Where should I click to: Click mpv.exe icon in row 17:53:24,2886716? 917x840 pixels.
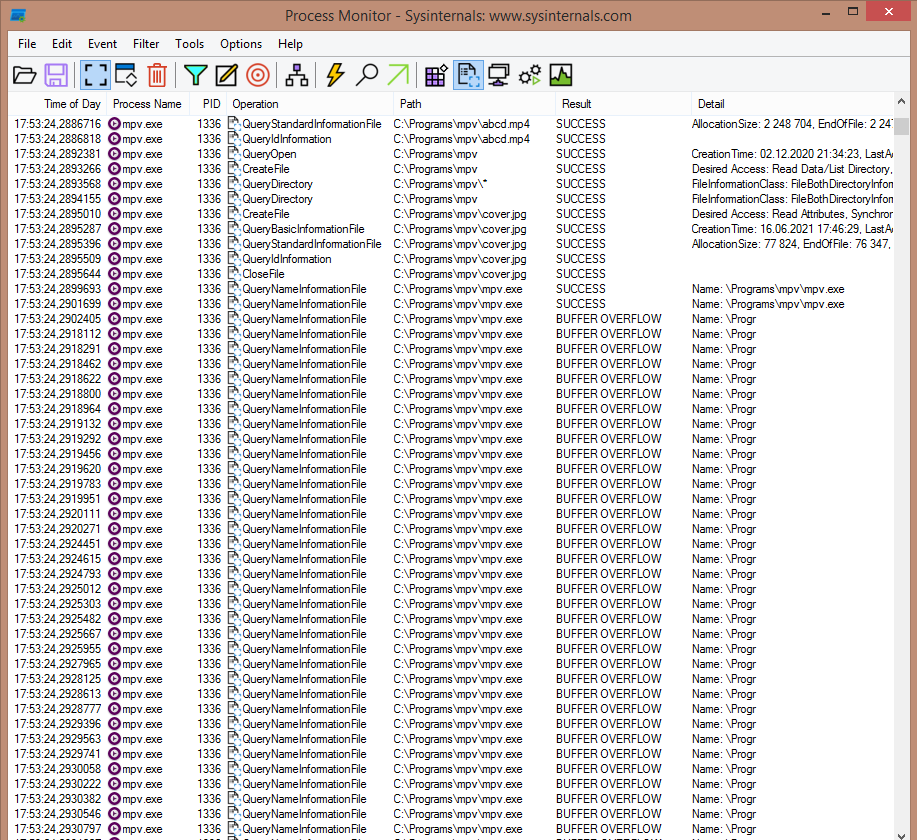115,124
